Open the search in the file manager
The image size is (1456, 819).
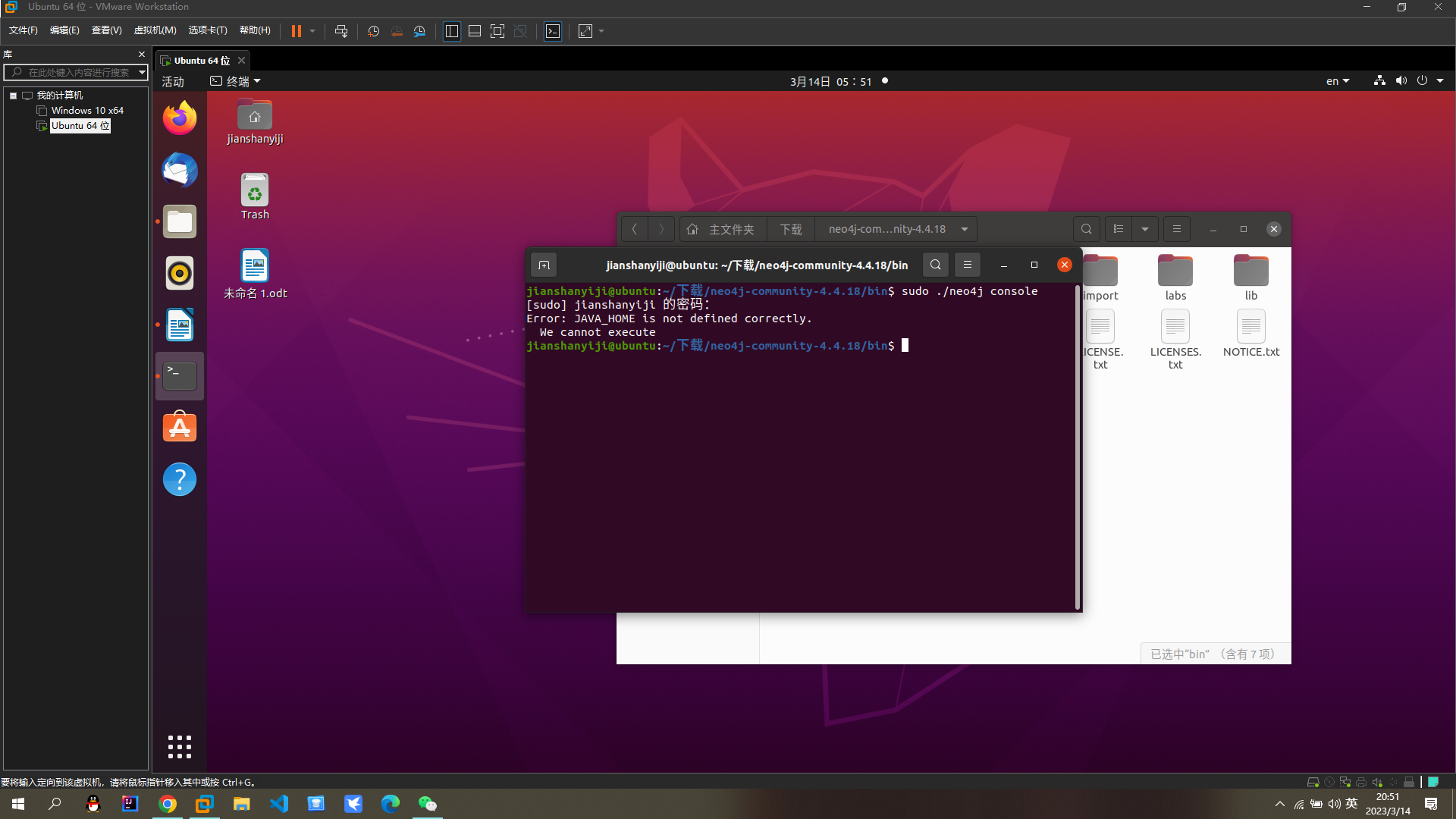[1086, 228]
